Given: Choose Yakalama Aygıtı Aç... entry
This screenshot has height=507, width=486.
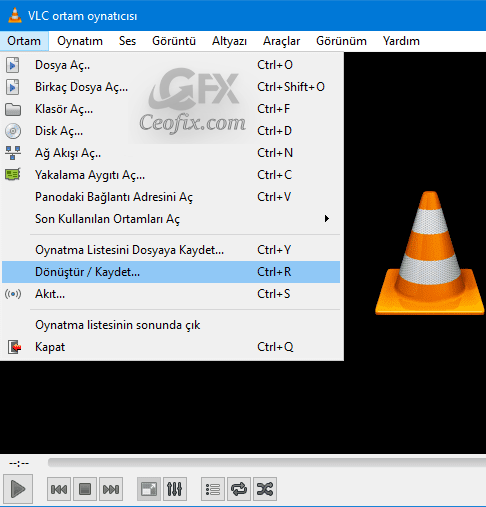Looking at the screenshot, I should click(171, 175).
